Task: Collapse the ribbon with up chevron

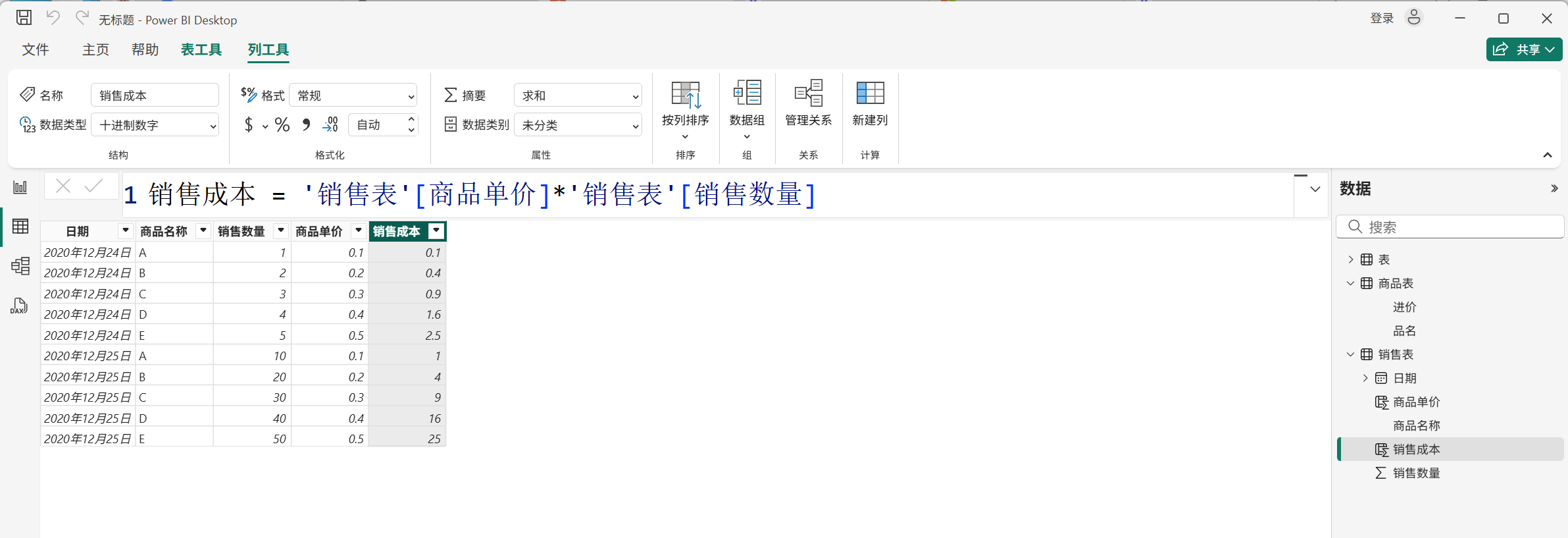Action: click(x=1548, y=155)
